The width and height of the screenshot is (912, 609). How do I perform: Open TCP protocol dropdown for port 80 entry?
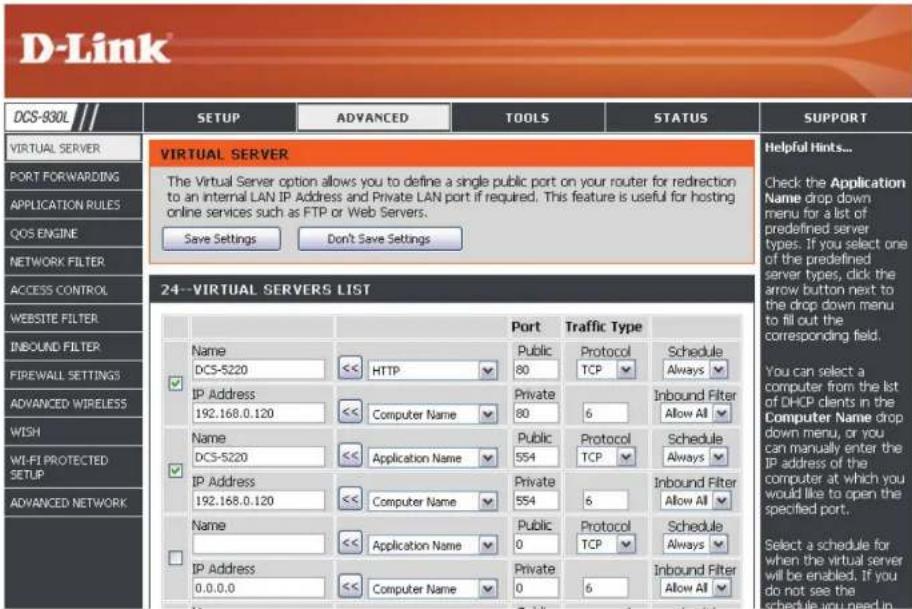point(607,370)
